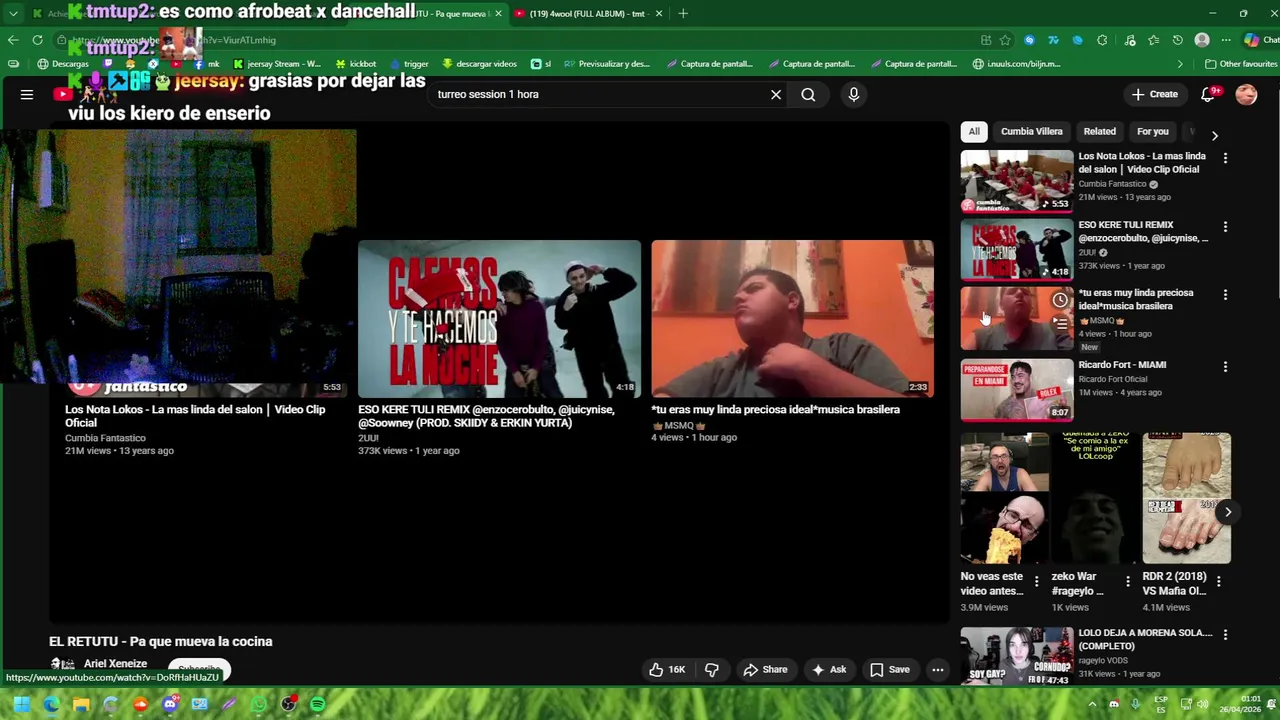Select the All filter chip
This screenshot has height=720, width=1280.
[x=974, y=131]
